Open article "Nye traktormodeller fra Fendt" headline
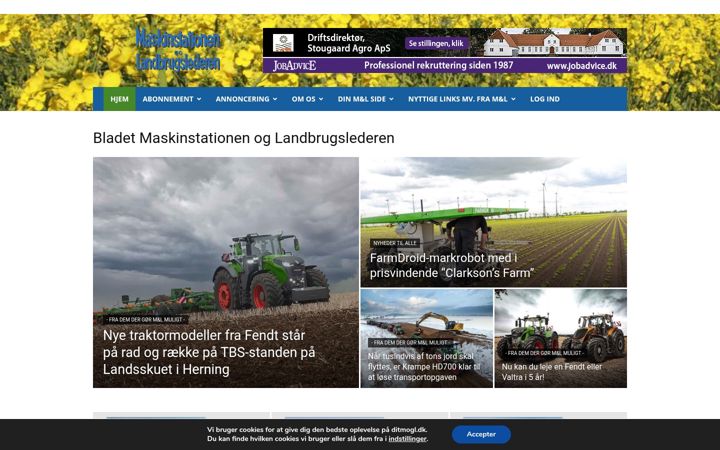The width and height of the screenshot is (720, 450). 209,352
